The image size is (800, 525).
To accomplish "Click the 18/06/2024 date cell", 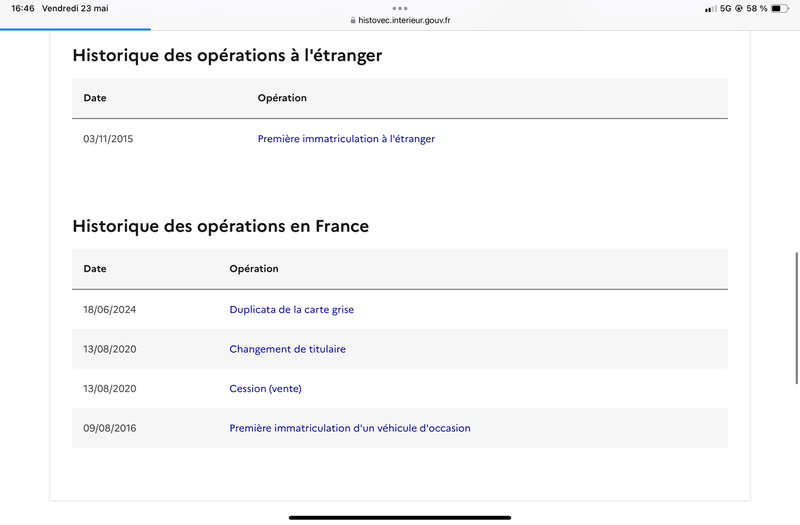I will [x=110, y=310].
